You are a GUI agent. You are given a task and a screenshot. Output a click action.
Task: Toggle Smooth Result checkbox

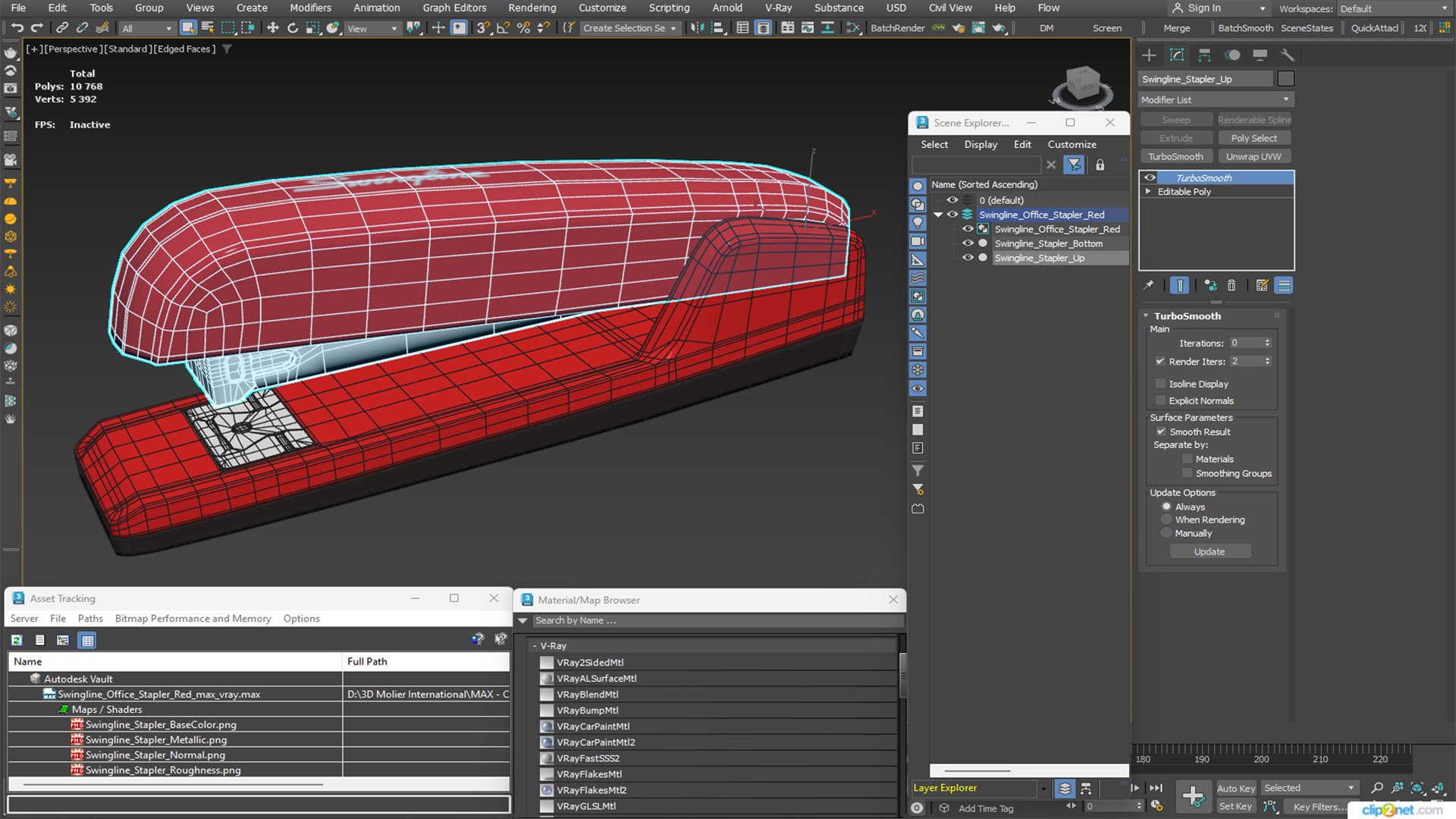(1161, 431)
